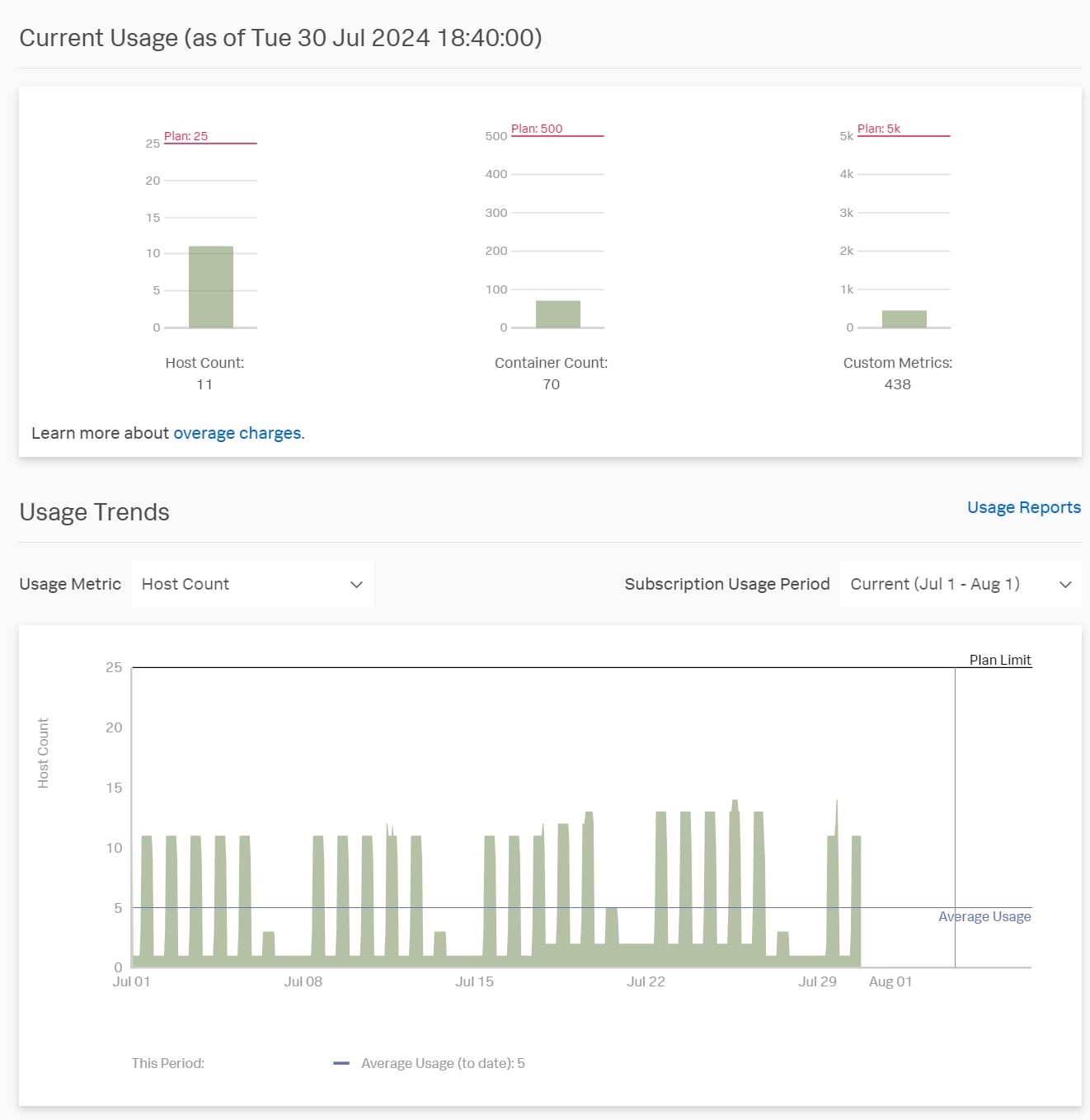Image resolution: width=1090 pixels, height=1120 pixels.
Task: Open the Subscription Usage Period dropdown
Action: 960,584
